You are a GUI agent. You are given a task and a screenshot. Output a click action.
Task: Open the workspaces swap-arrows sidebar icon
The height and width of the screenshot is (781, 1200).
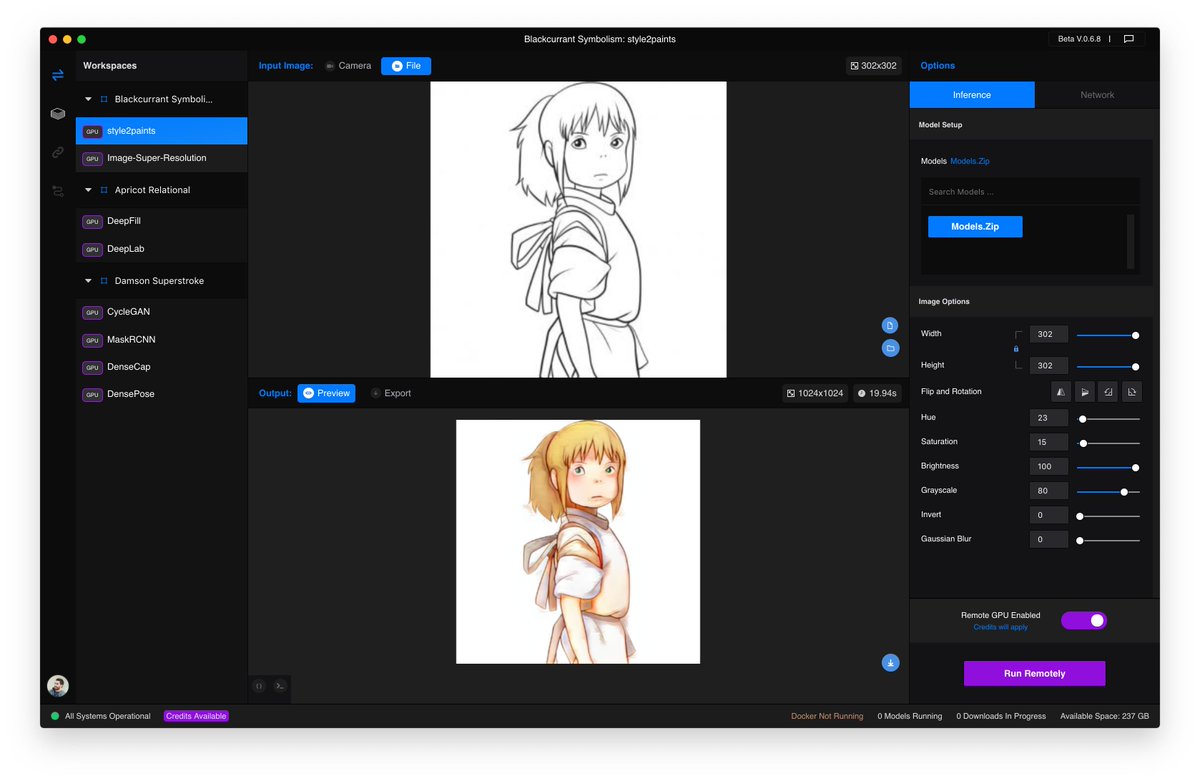(58, 75)
